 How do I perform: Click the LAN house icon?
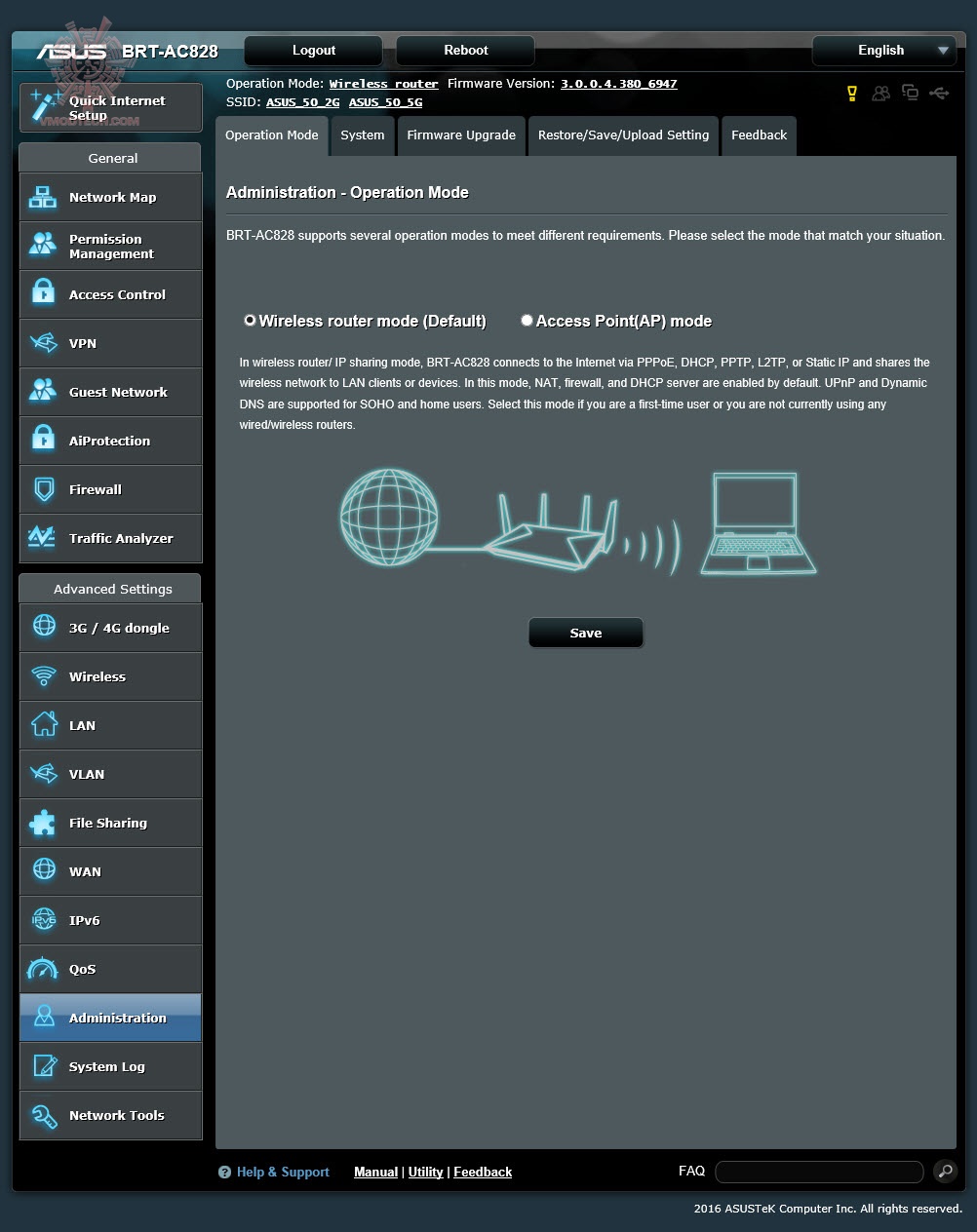[44, 724]
